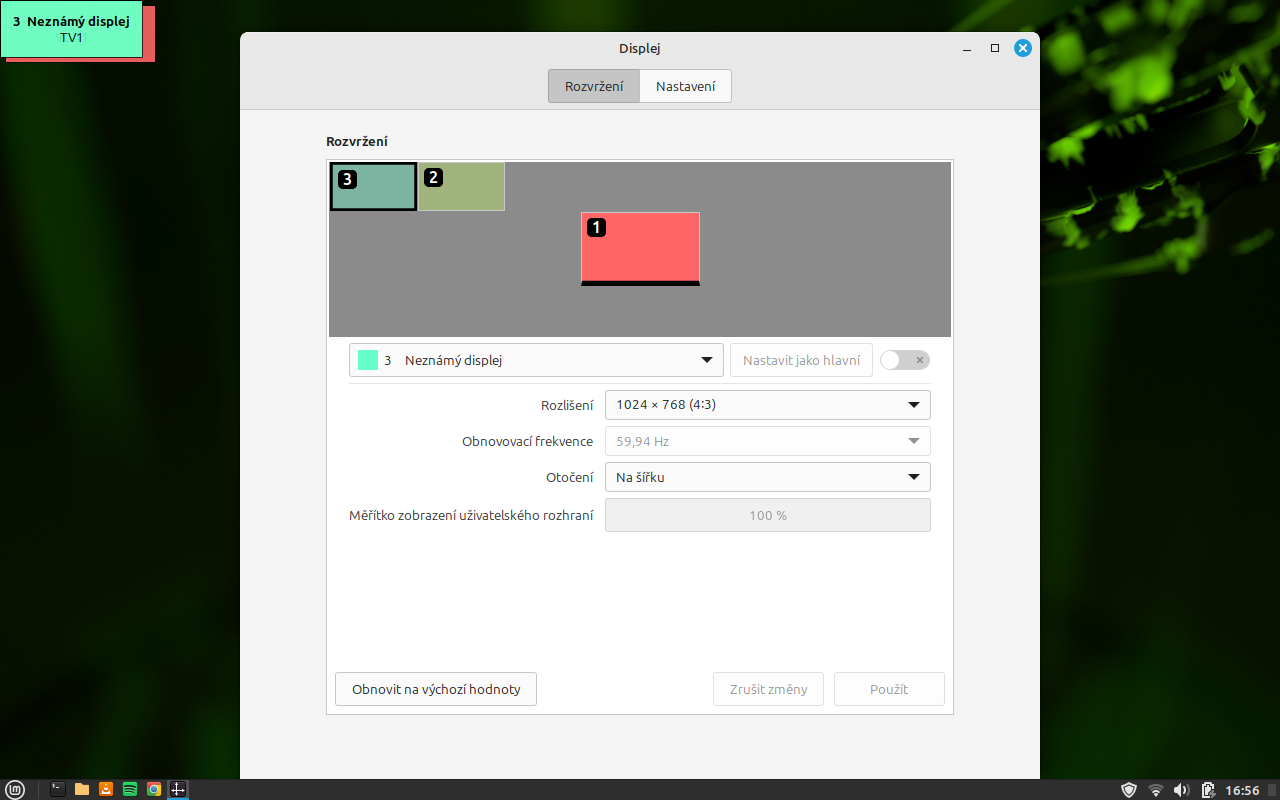The height and width of the screenshot is (800, 1280).
Task: Click the Wi-Fi network tray icon
Action: pyautogui.click(x=1156, y=790)
